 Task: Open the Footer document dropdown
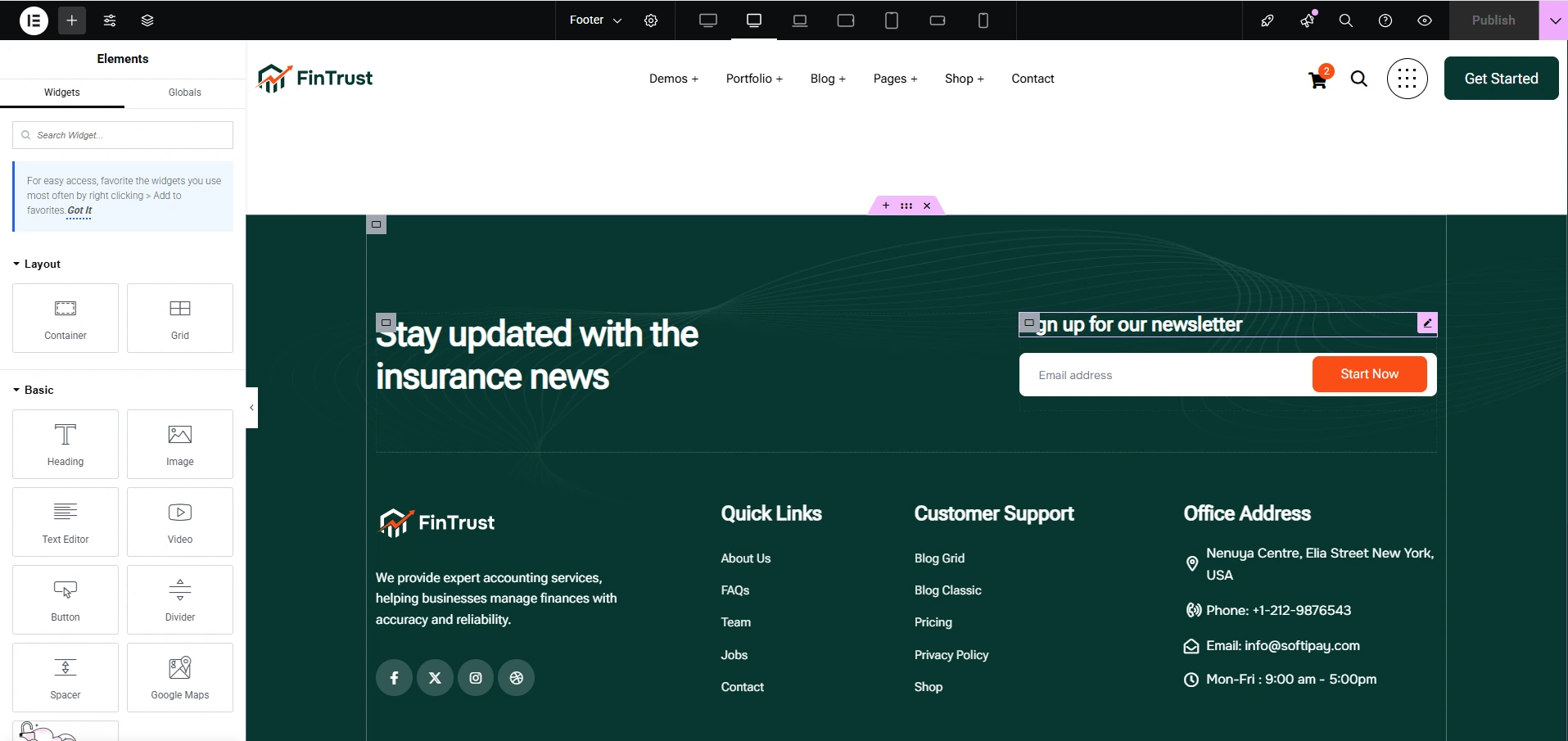[595, 20]
